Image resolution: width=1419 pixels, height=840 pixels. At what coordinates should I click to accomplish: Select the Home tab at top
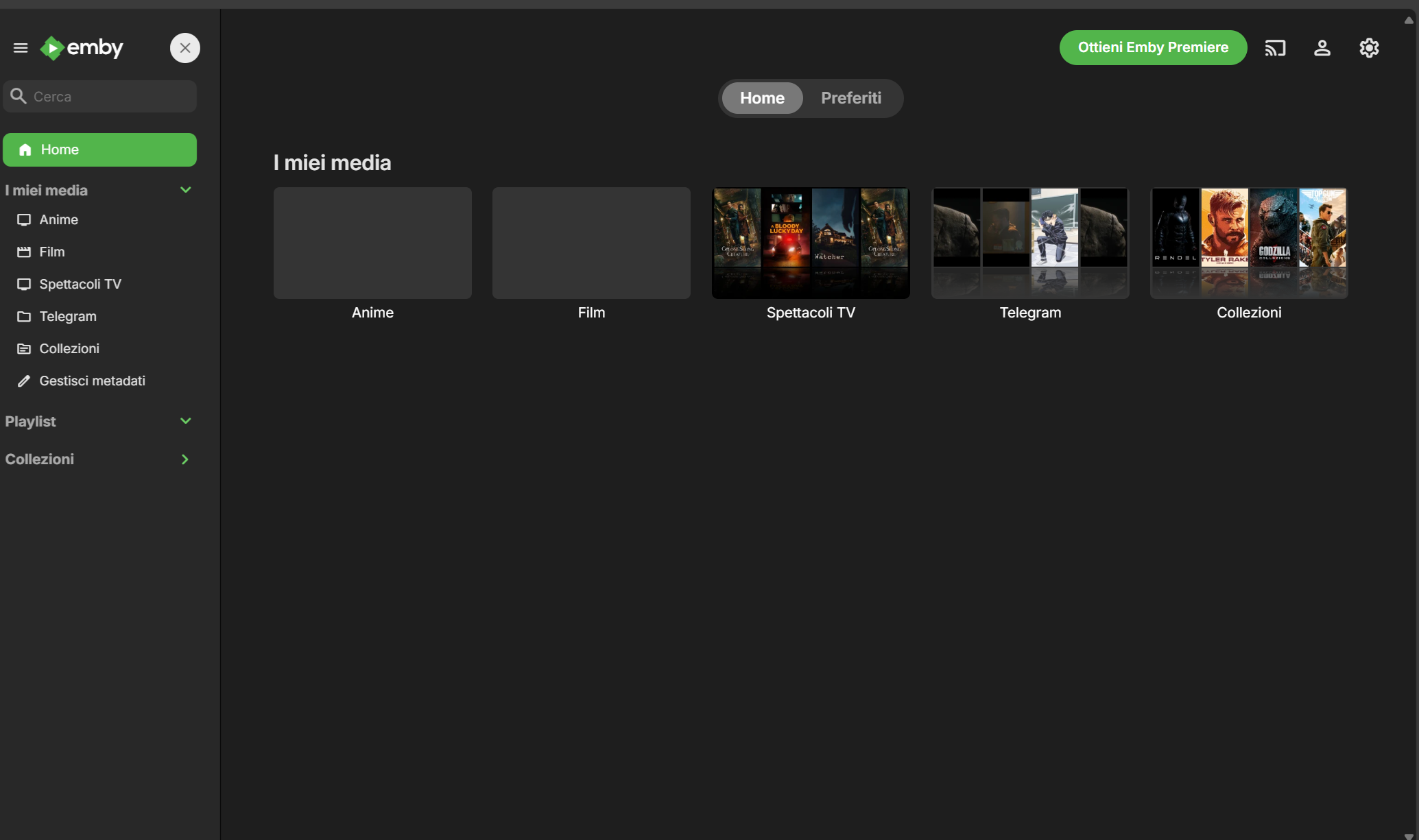coord(761,98)
